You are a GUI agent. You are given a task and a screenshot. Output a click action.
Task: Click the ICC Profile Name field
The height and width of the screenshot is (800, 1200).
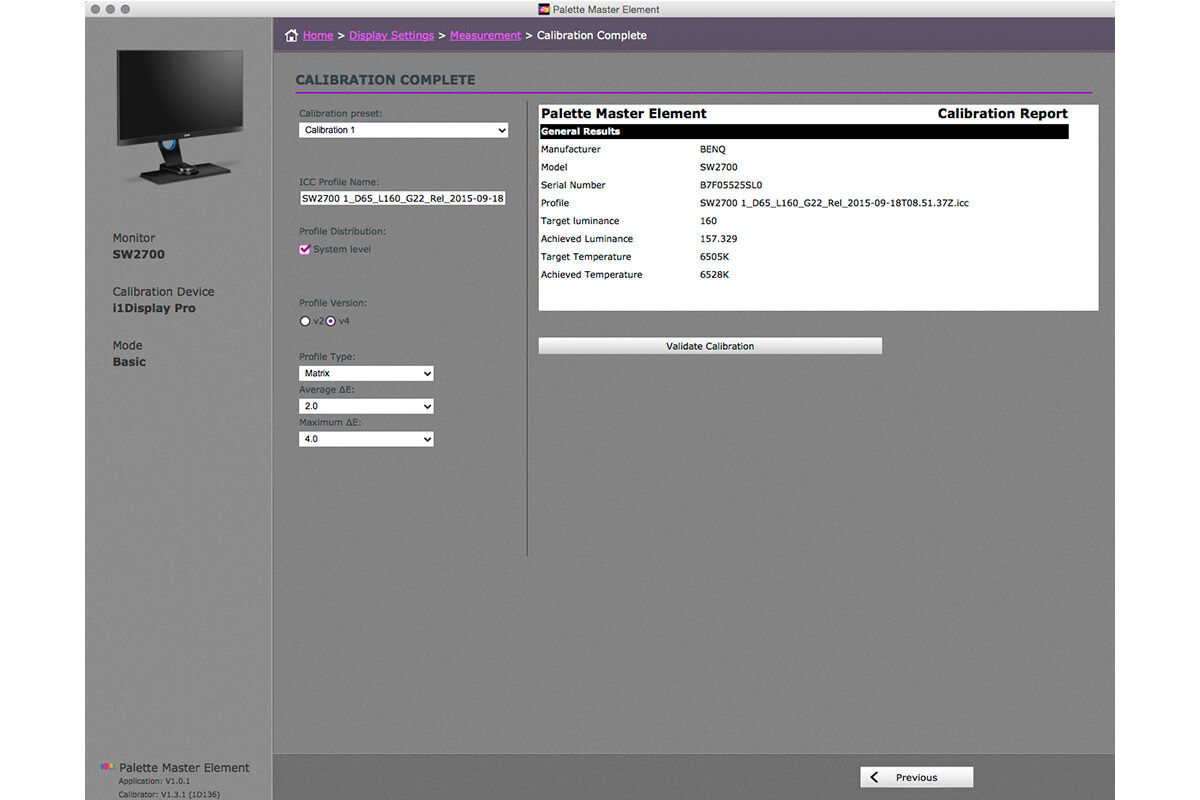403,198
